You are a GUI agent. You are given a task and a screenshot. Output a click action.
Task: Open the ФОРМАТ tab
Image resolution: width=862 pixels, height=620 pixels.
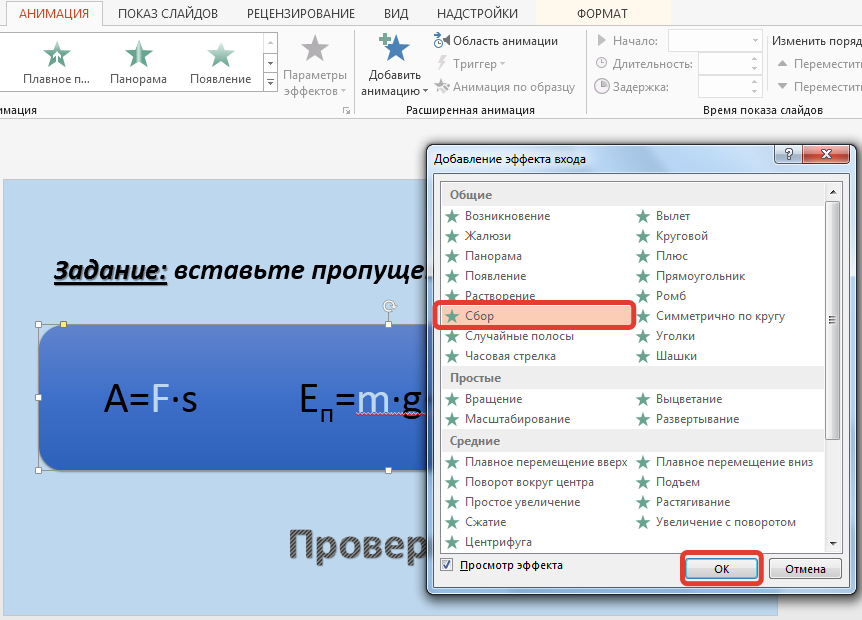pyautogui.click(x=602, y=13)
